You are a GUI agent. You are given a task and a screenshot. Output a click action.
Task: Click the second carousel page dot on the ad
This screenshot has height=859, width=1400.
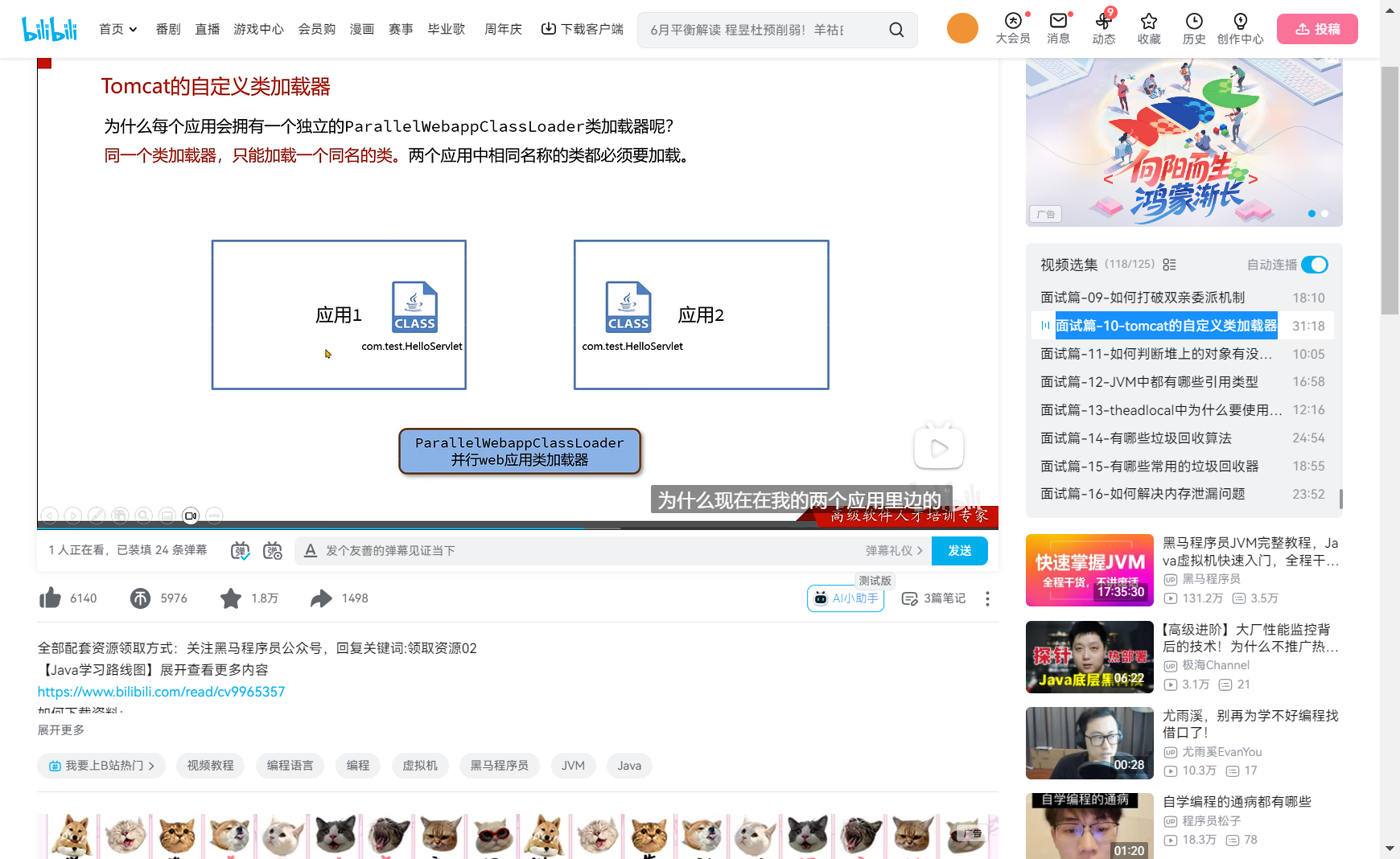point(1324,214)
